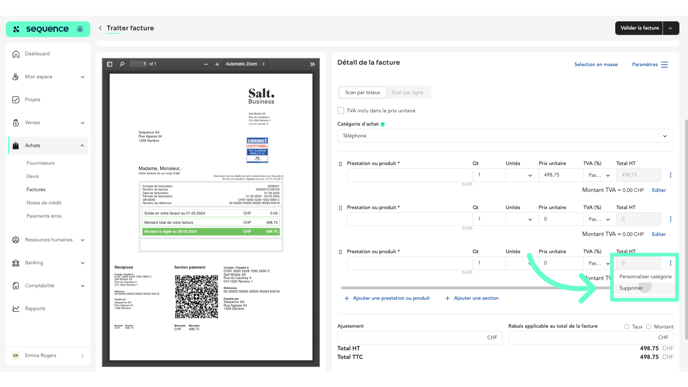Click the Ajustement input field
Viewport: 688px width, 387px height.
click(420, 337)
